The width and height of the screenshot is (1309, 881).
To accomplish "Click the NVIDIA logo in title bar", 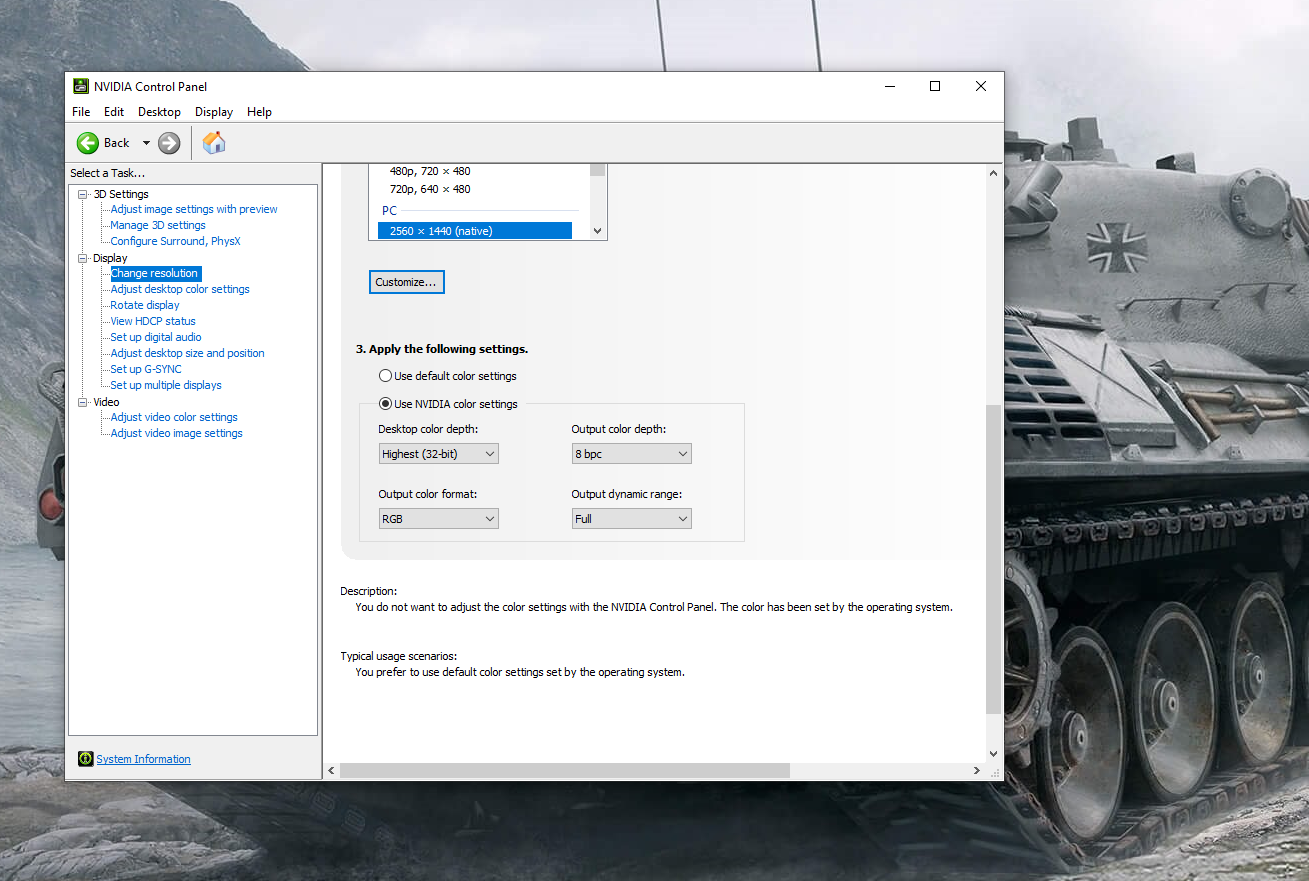I will 81,86.
